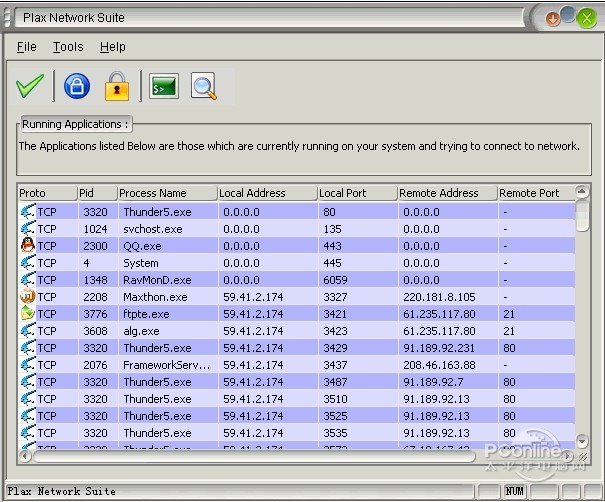This screenshot has width=605, height=502.
Task: Click the magnifying glass search icon
Action: coord(204,87)
